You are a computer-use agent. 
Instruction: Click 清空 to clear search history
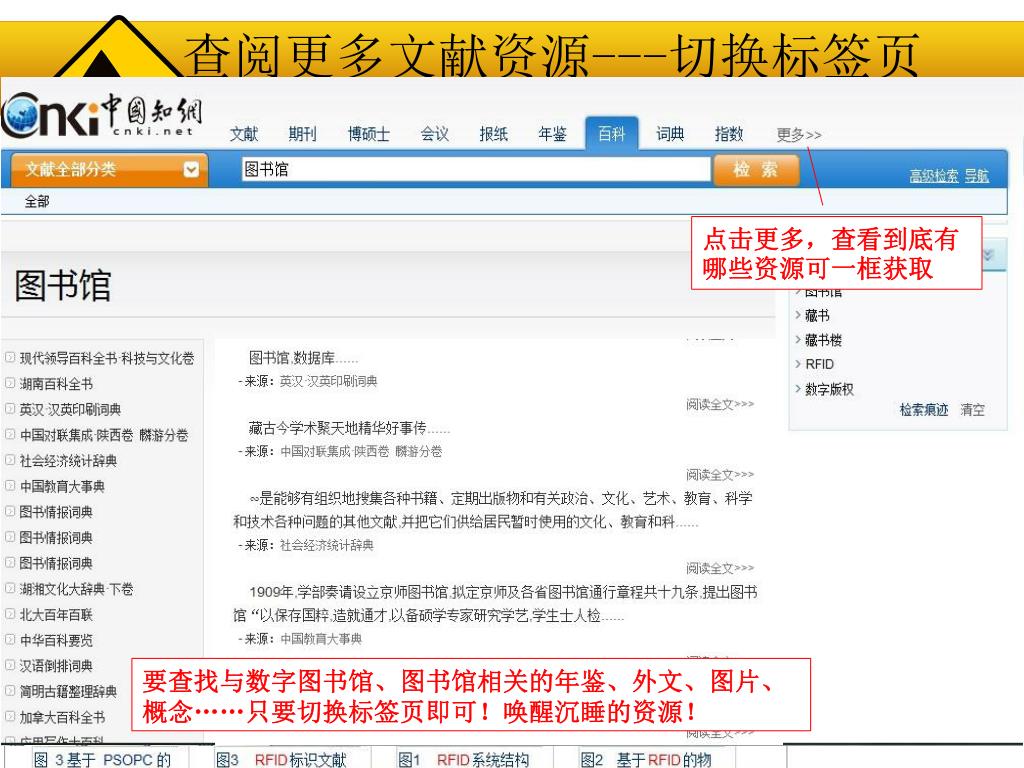tap(972, 411)
